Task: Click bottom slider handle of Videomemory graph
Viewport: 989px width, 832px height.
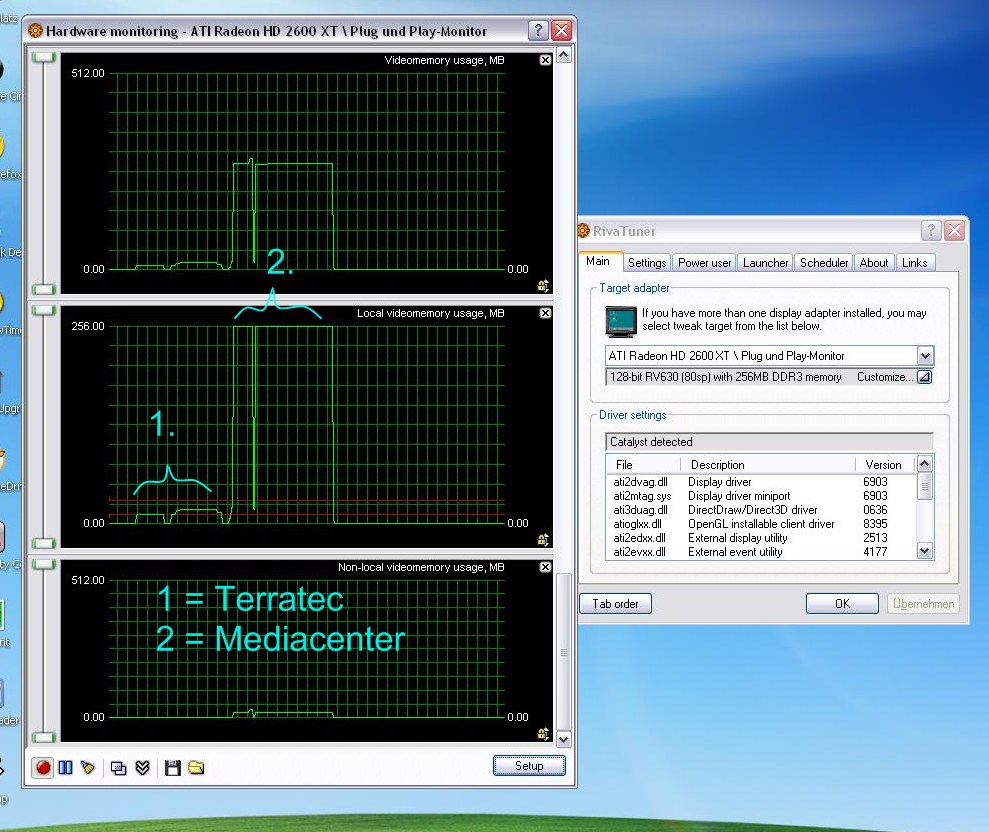Action: 44,289
